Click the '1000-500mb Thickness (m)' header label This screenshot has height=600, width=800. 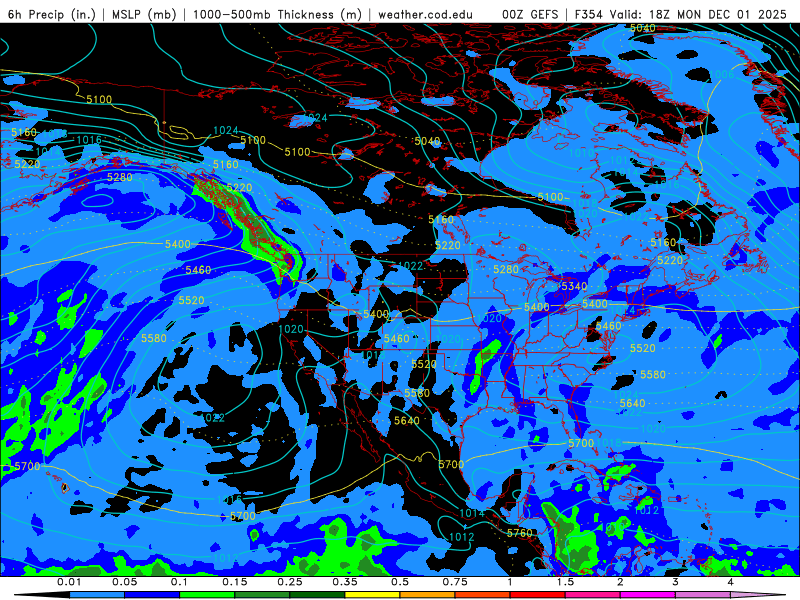coord(277,14)
